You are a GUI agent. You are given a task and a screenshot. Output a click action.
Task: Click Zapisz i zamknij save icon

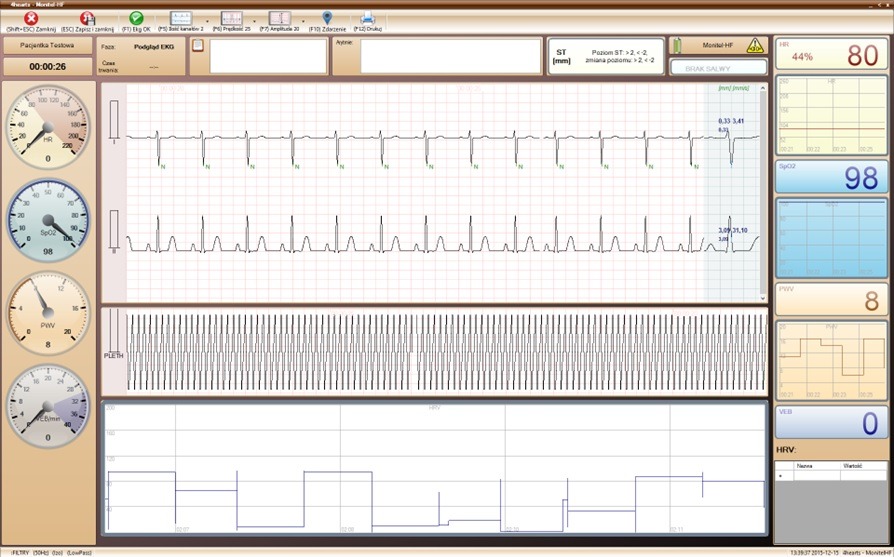click(x=87, y=18)
